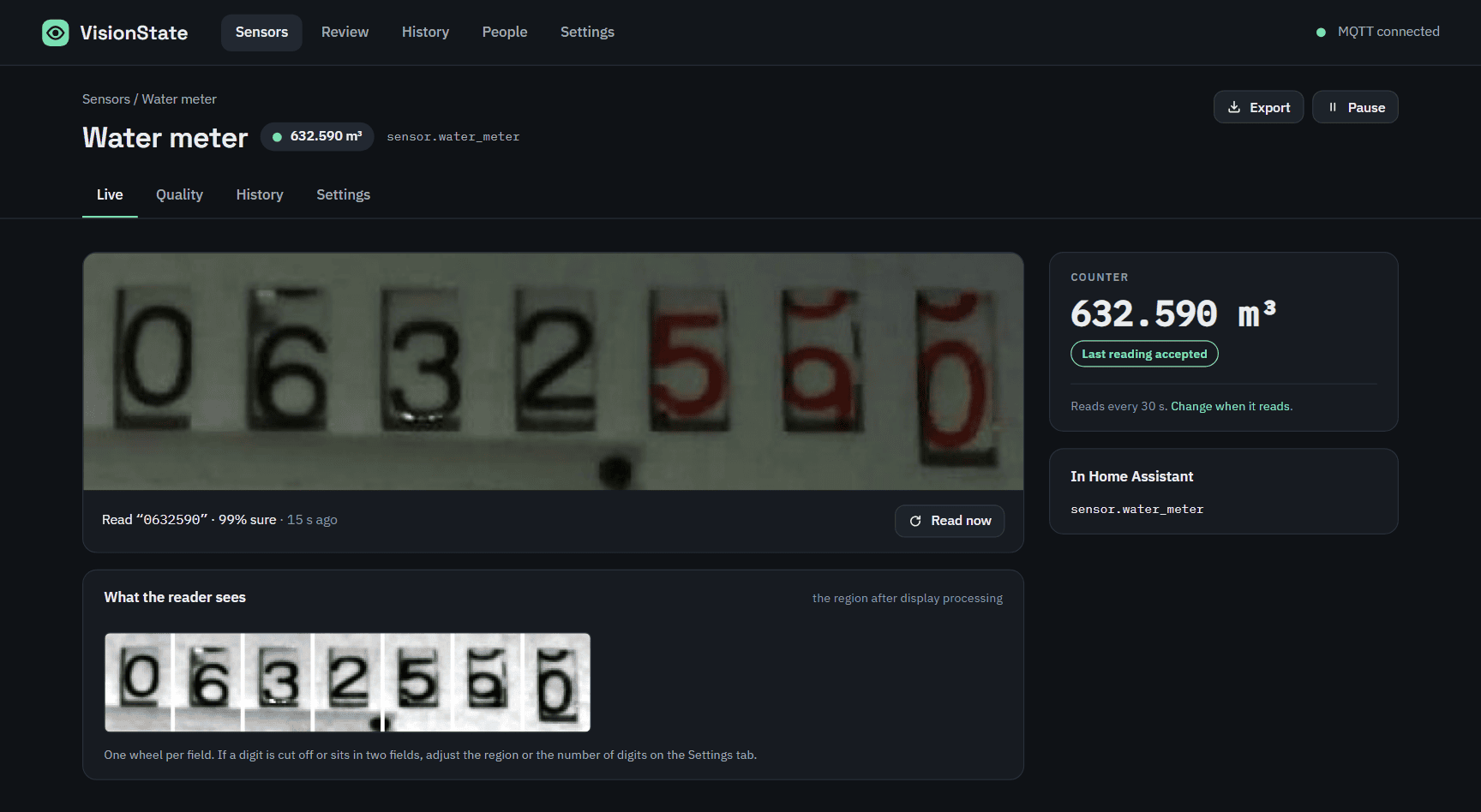
Task: Open the top-bar Settings navigation item
Action: pos(587,33)
